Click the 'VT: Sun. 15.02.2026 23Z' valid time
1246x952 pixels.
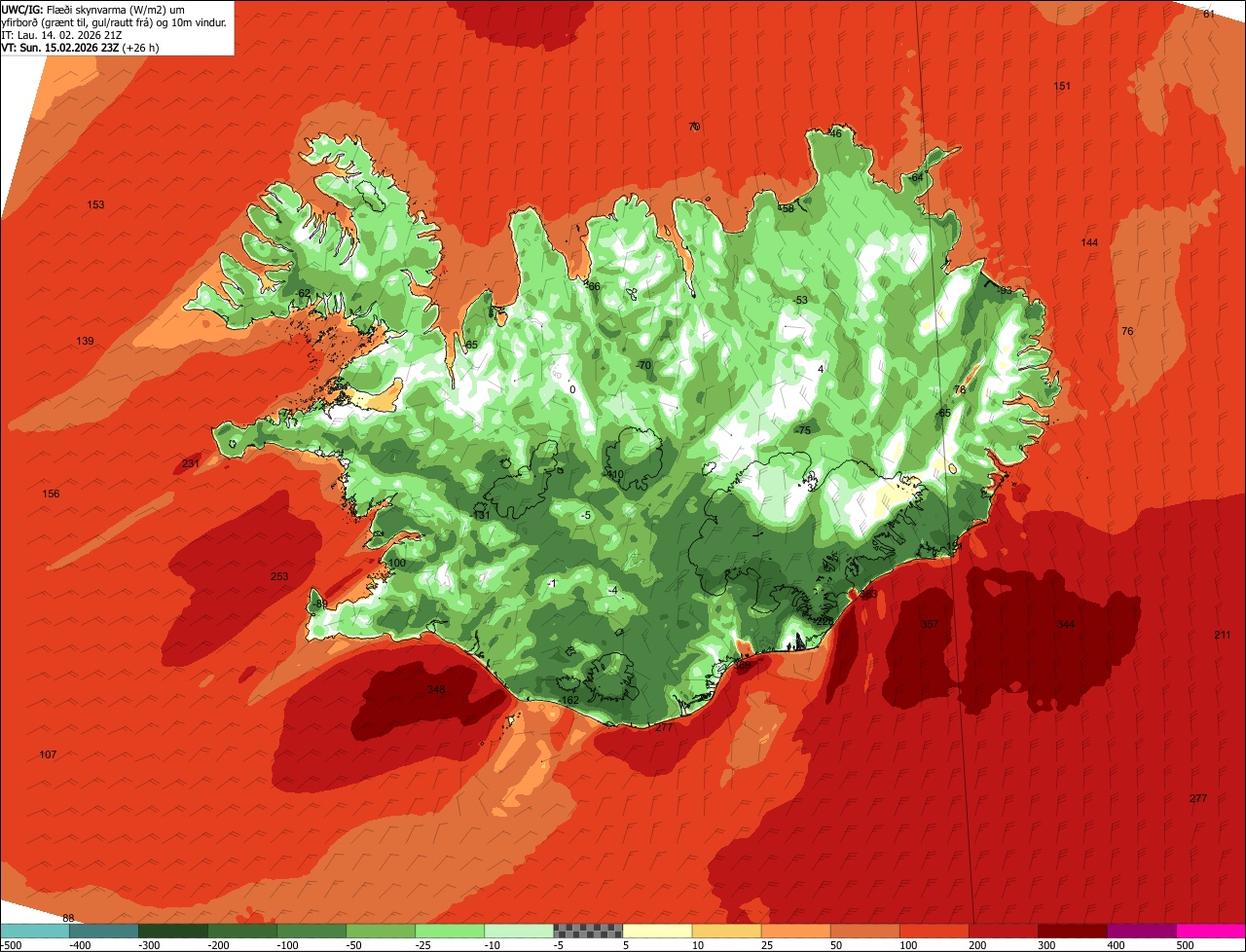coord(62,47)
